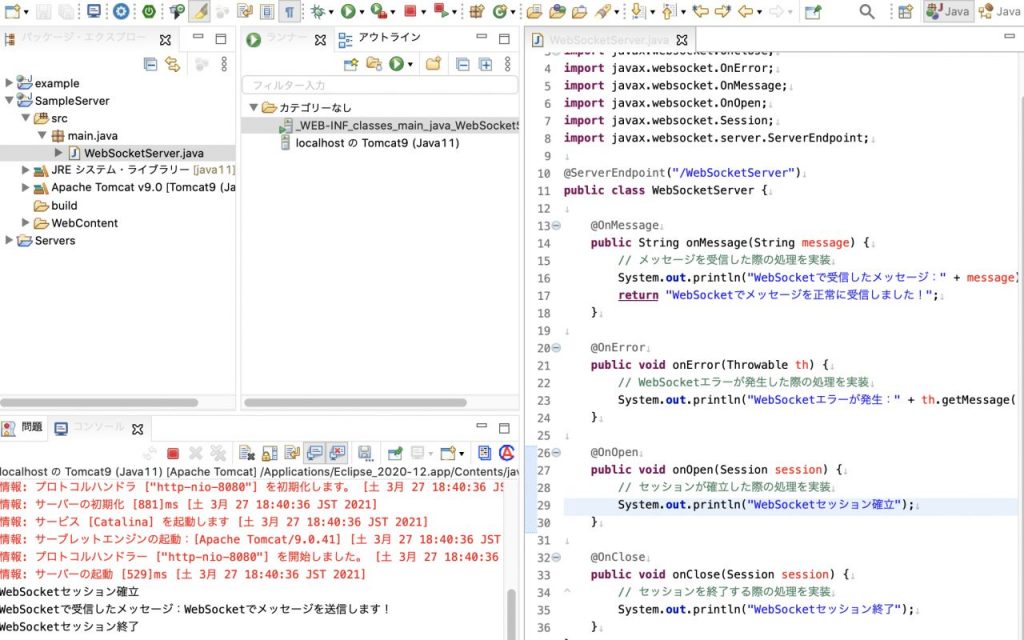
Task: Open the Run button dropdown arrow
Action: point(361,12)
